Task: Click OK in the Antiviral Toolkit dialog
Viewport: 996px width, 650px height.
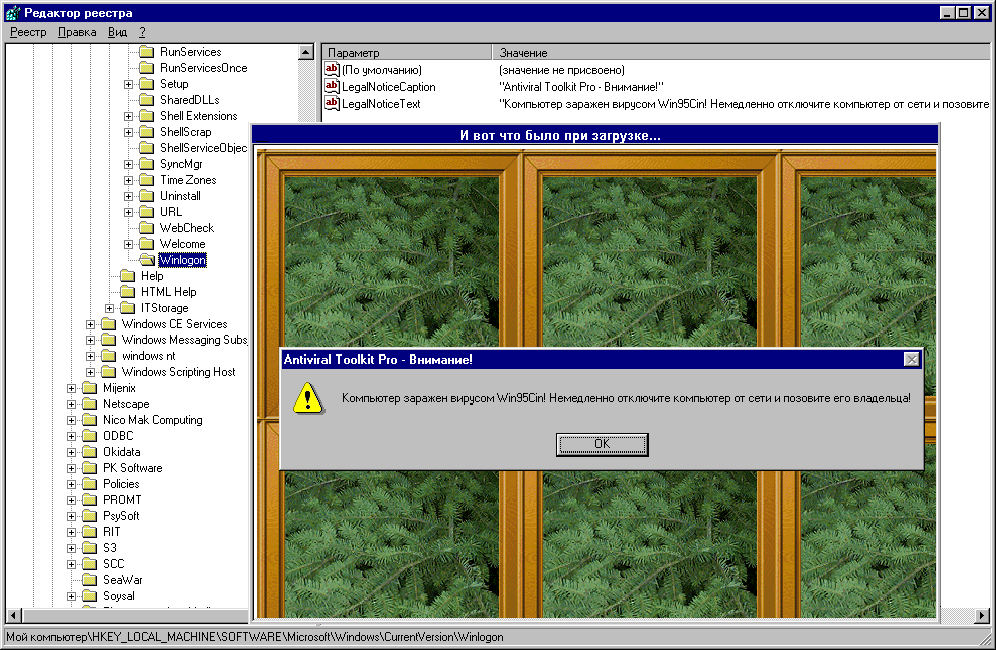Action: pos(602,444)
